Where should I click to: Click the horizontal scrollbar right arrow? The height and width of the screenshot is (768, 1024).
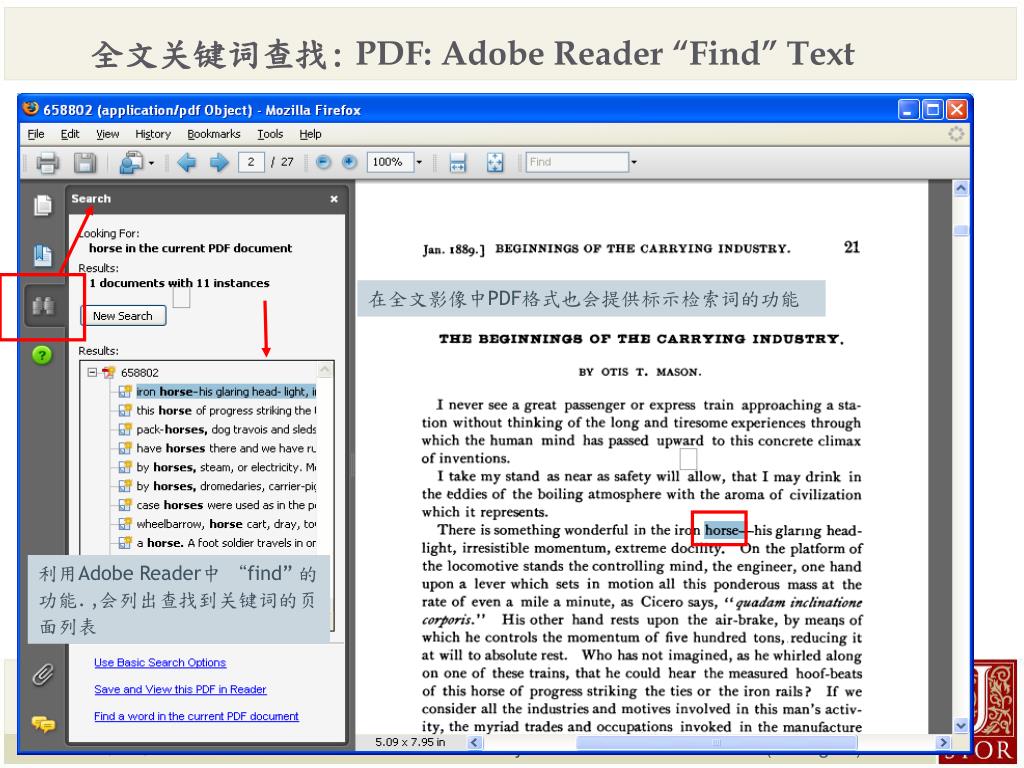click(942, 743)
